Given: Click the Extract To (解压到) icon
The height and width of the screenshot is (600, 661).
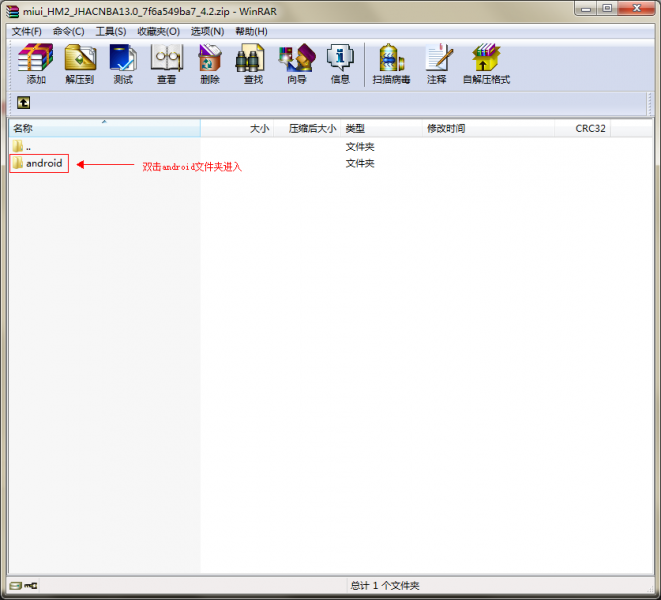Looking at the screenshot, I should point(80,63).
